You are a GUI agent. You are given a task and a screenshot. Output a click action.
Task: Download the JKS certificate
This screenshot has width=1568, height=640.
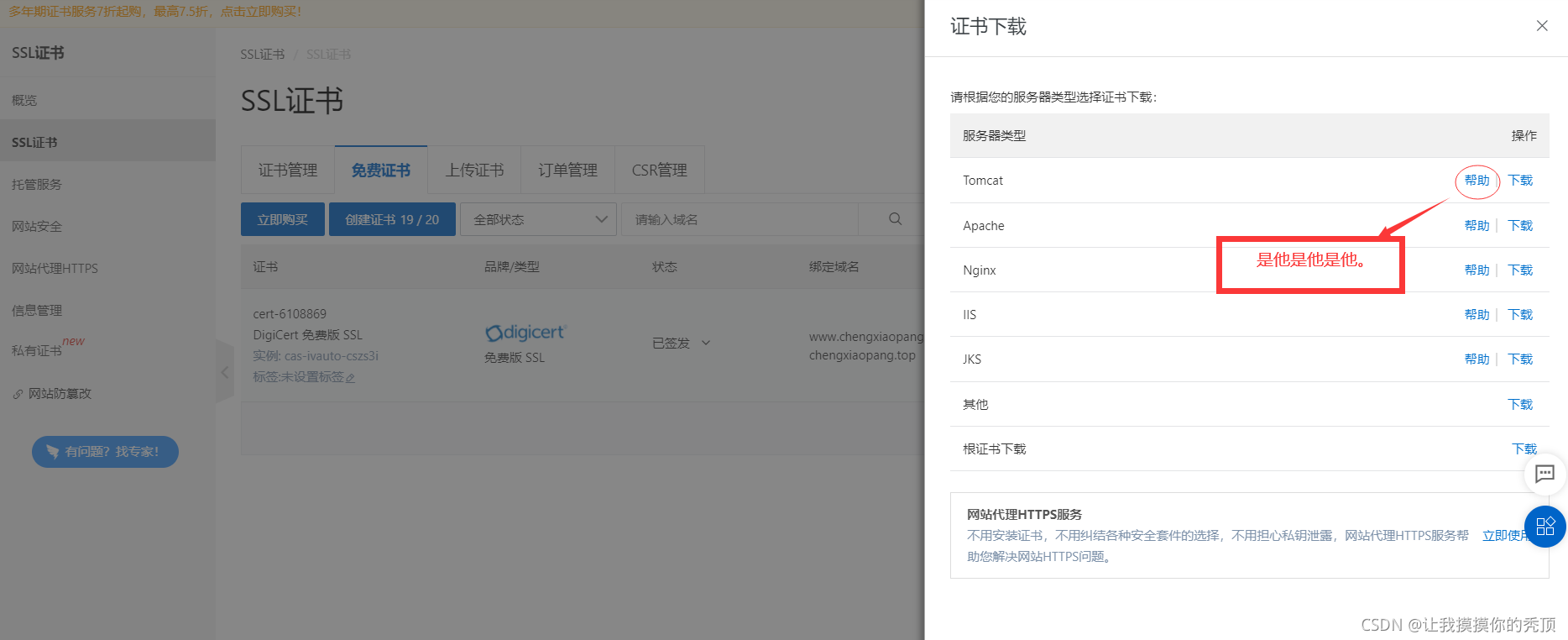(1520, 359)
